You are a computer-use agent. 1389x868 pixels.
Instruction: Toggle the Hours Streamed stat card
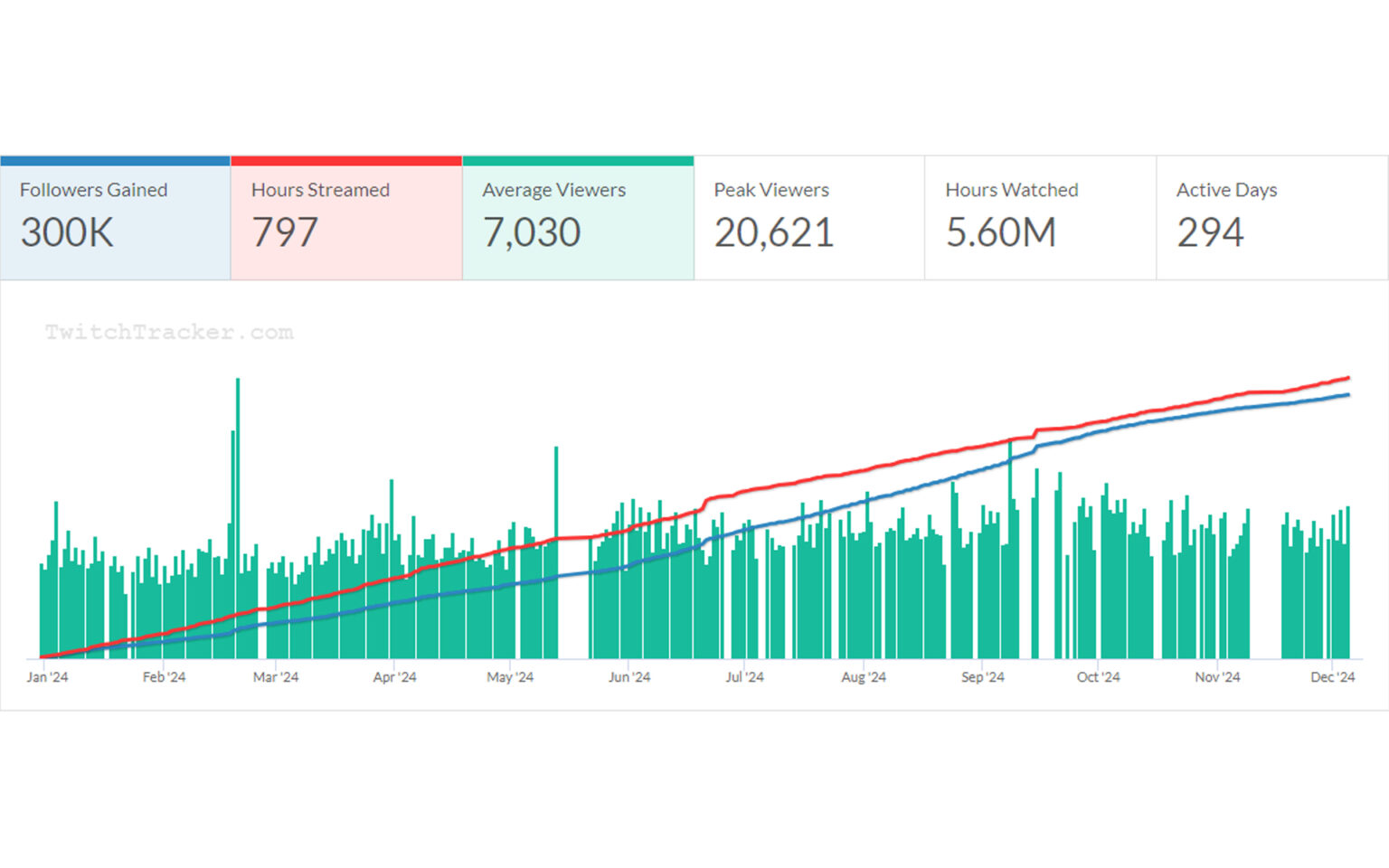pyautogui.click(x=346, y=218)
